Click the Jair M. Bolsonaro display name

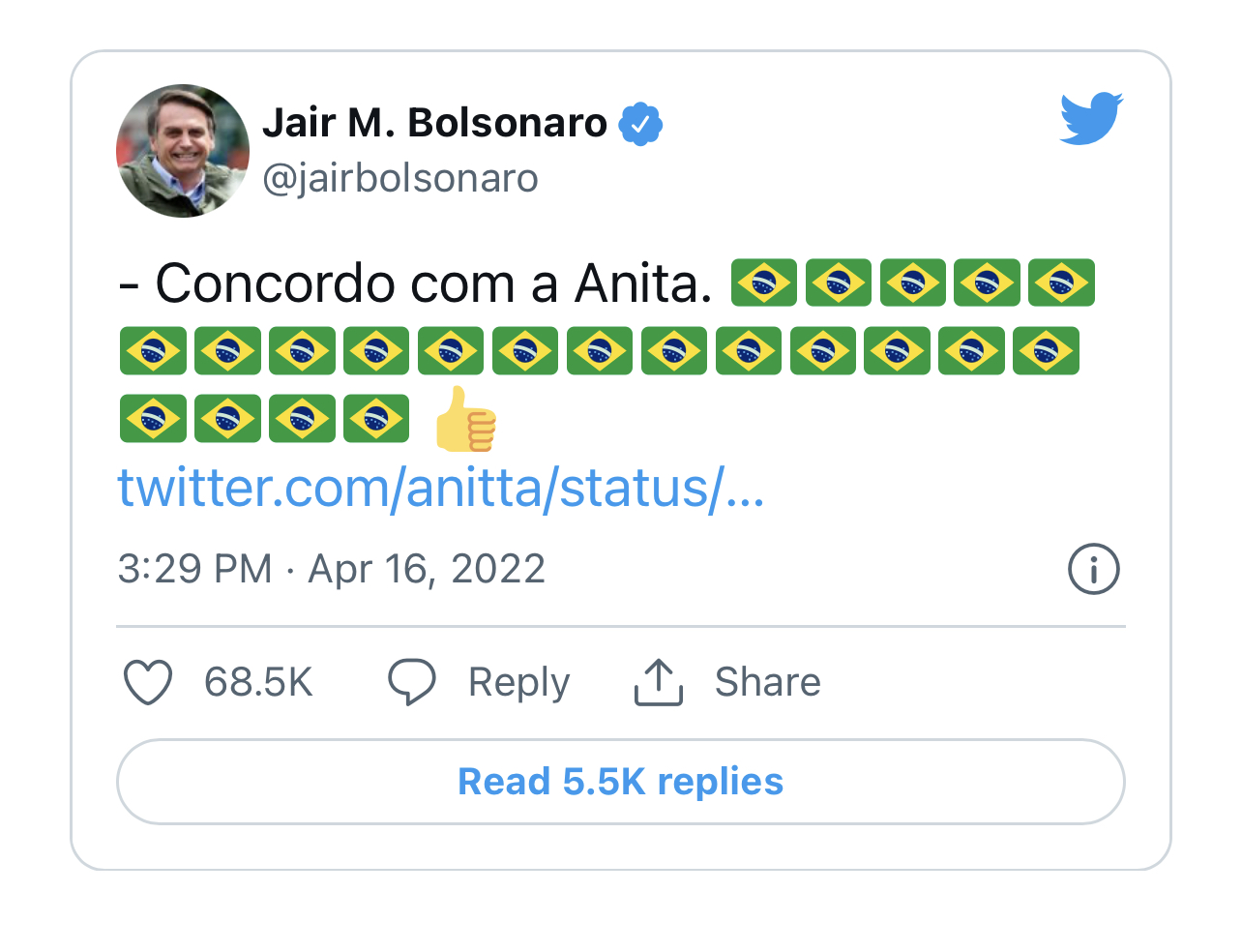(434, 123)
